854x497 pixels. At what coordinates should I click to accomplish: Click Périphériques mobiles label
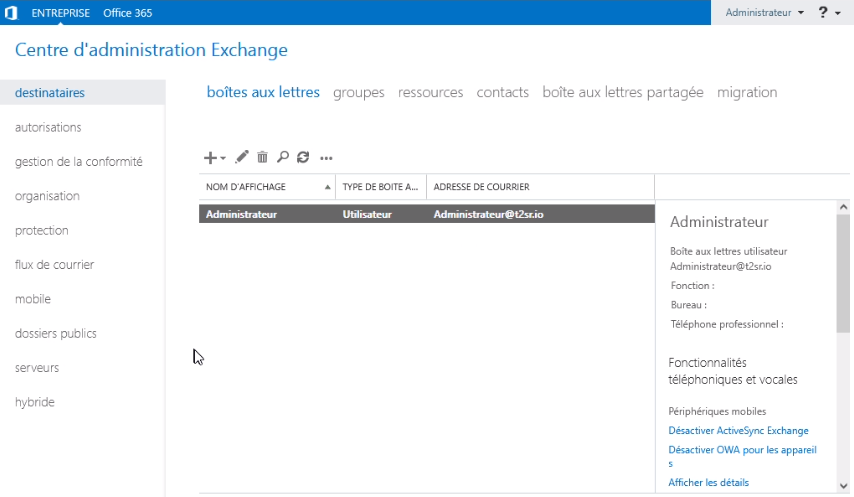click(717, 412)
